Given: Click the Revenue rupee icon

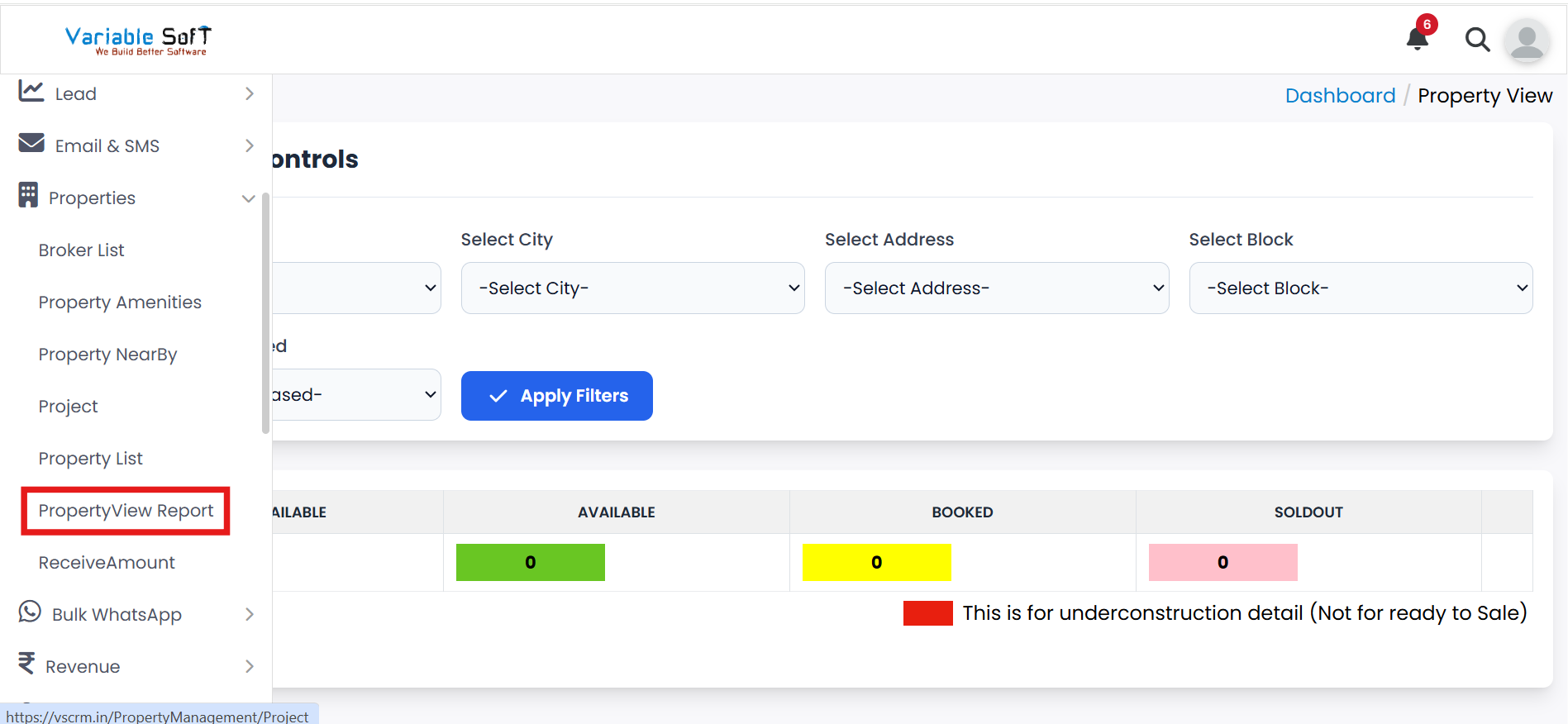Looking at the screenshot, I should (26, 664).
